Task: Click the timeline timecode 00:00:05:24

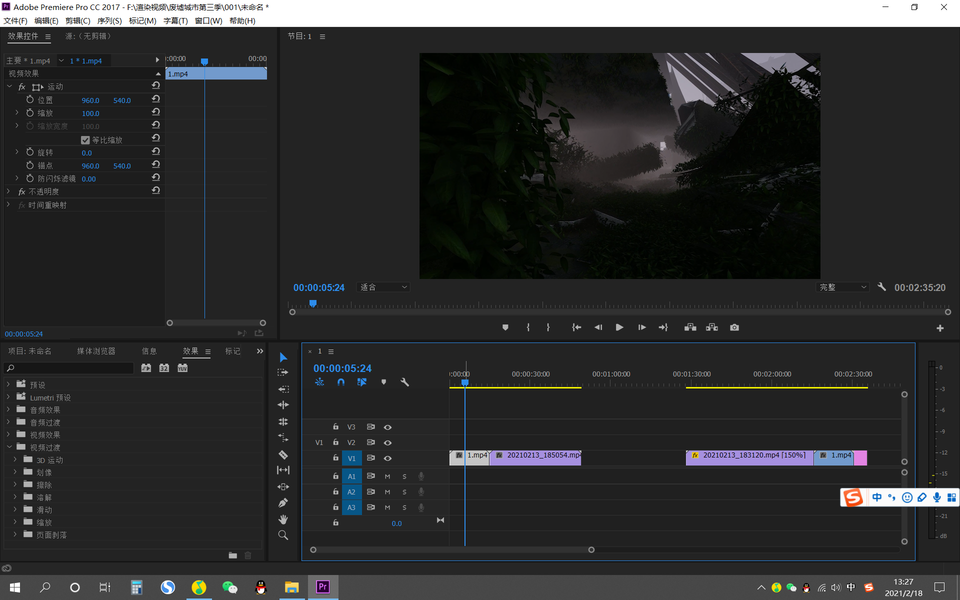Action: click(x=342, y=368)
